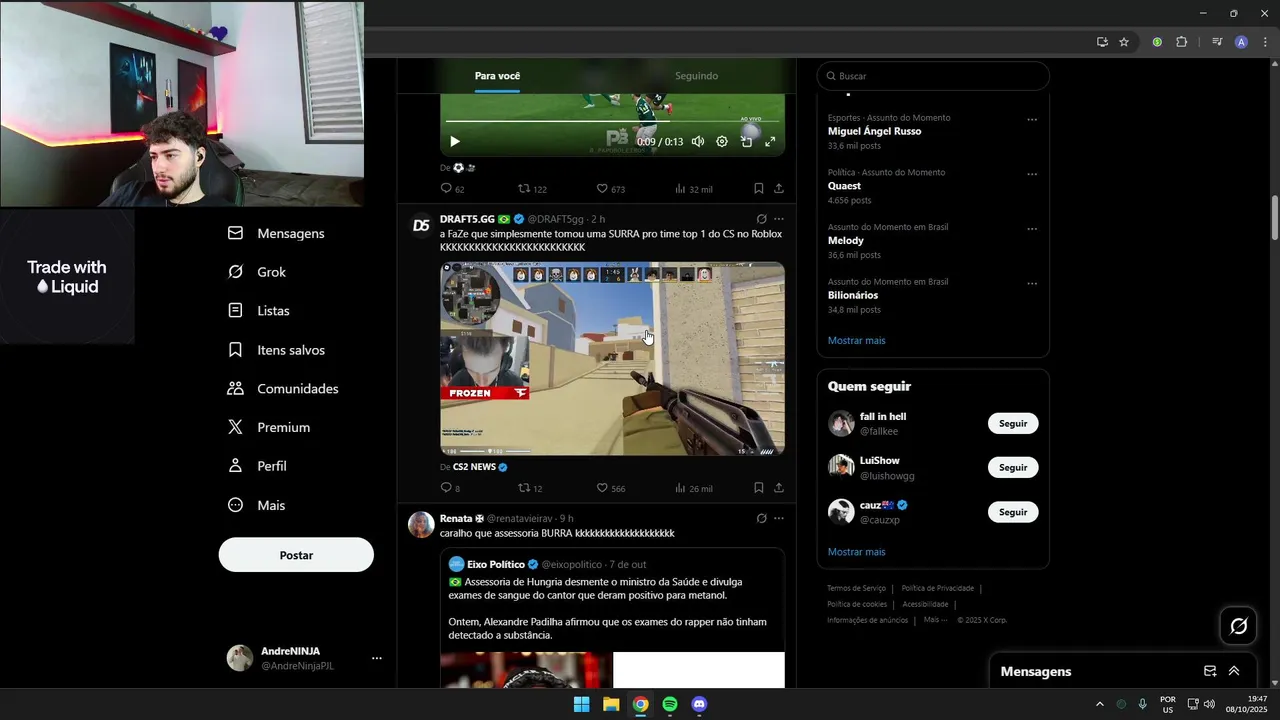
Task: Show hidden tray icons chevron
Action: (1100, 704)
